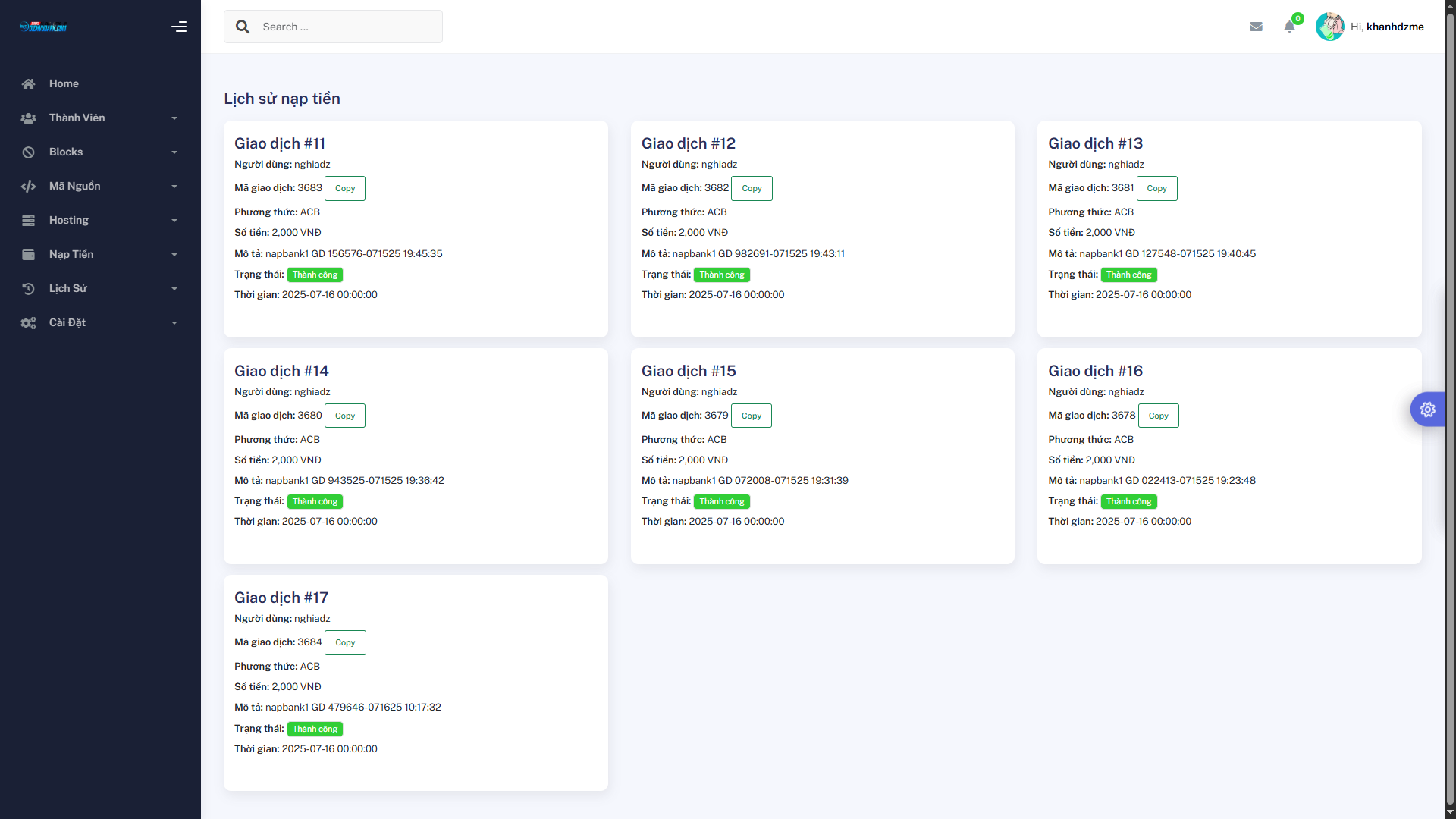The height and width of the screenshot is (819, 1456).
Task: Click the Lịch Sử history icon
Action: [28, 289]
